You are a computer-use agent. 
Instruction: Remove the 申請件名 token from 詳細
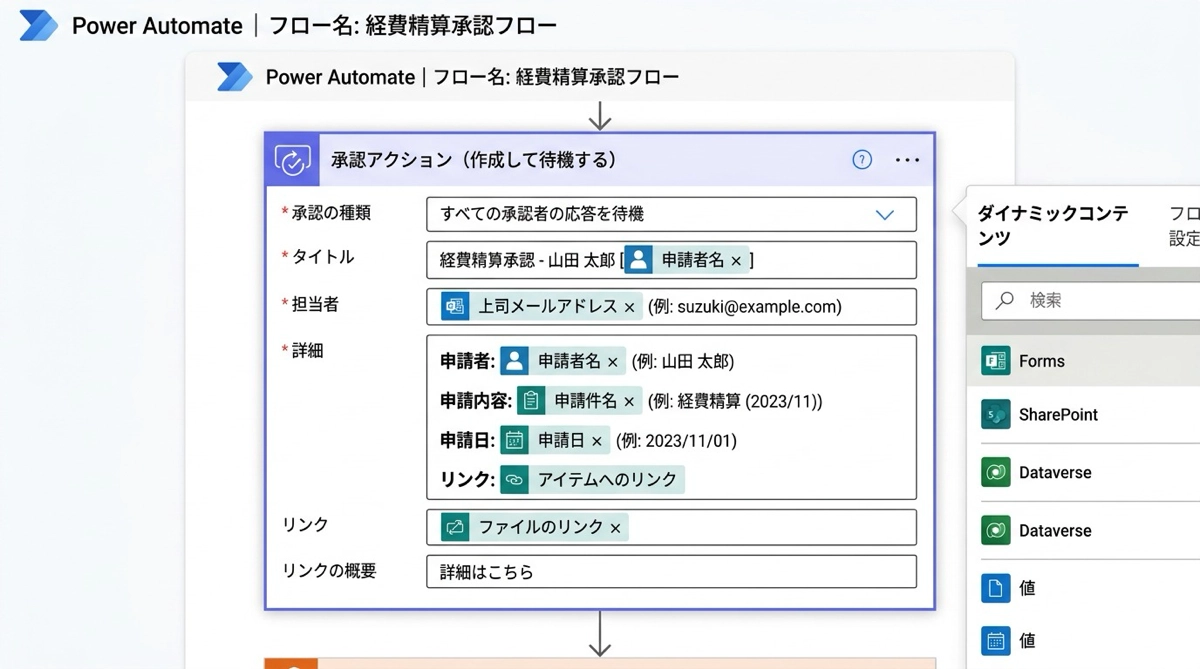point(629,402)
